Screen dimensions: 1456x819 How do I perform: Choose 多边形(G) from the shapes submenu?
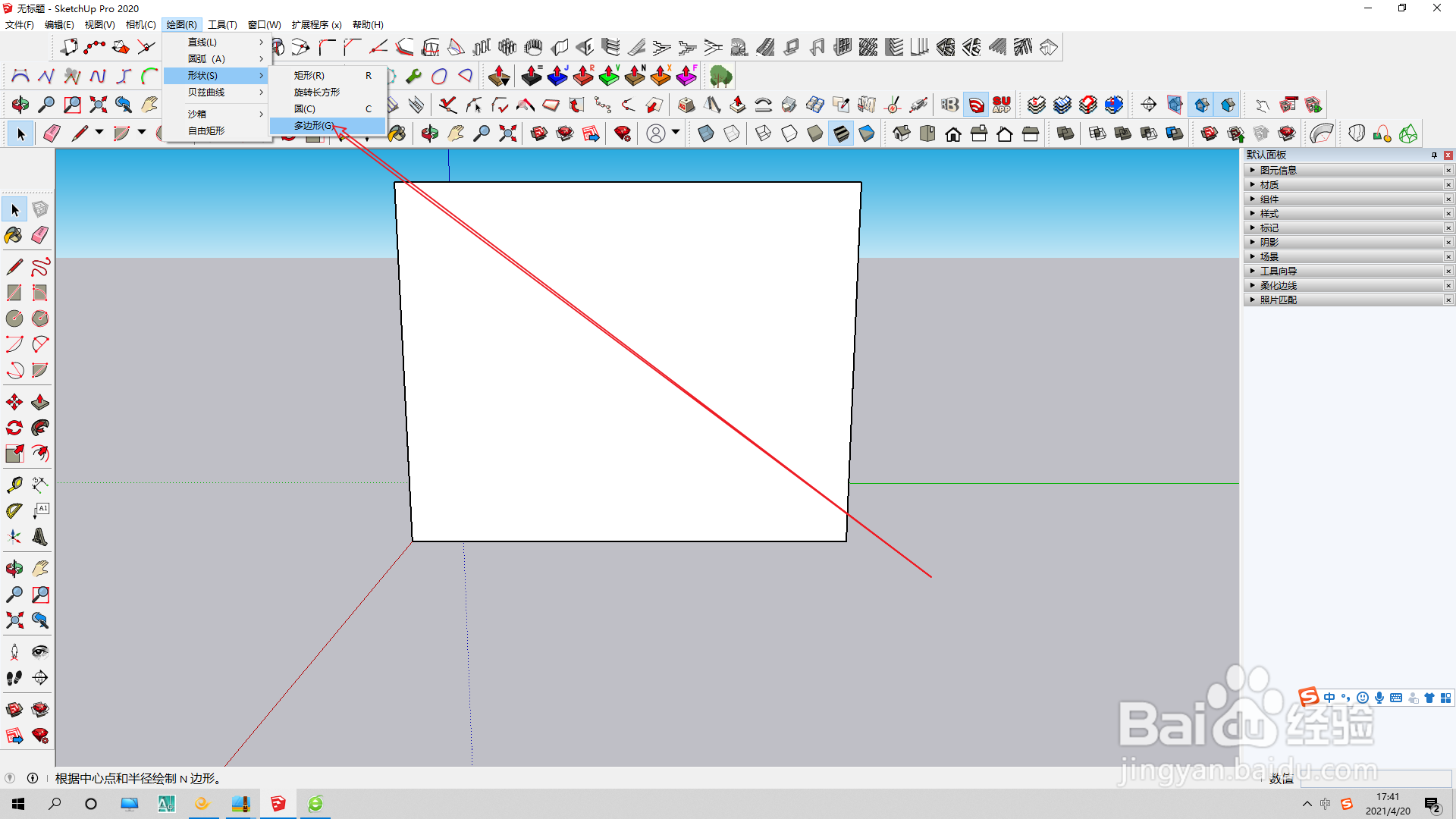point(314,126)
